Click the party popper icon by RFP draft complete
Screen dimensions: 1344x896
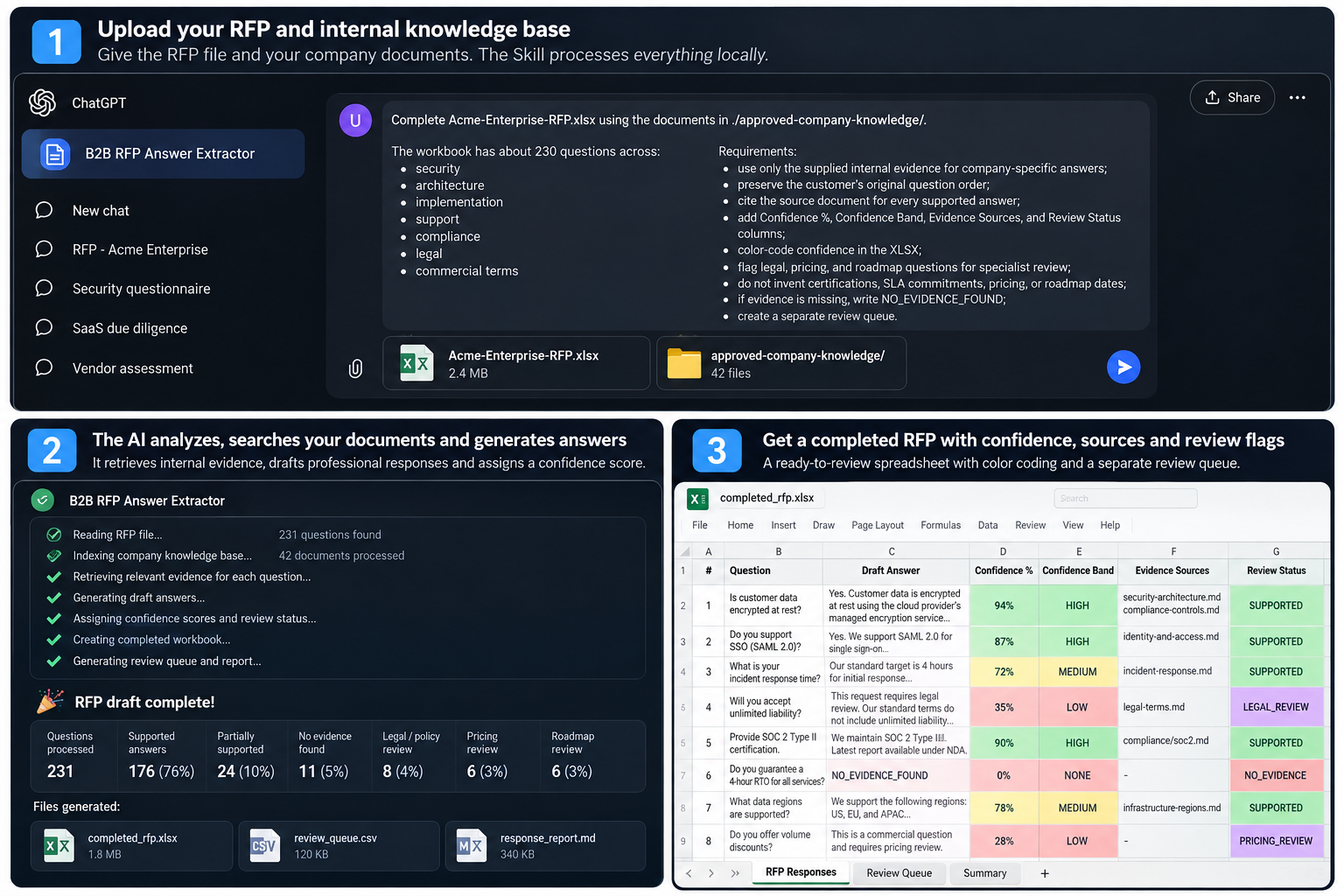(50, 701)
